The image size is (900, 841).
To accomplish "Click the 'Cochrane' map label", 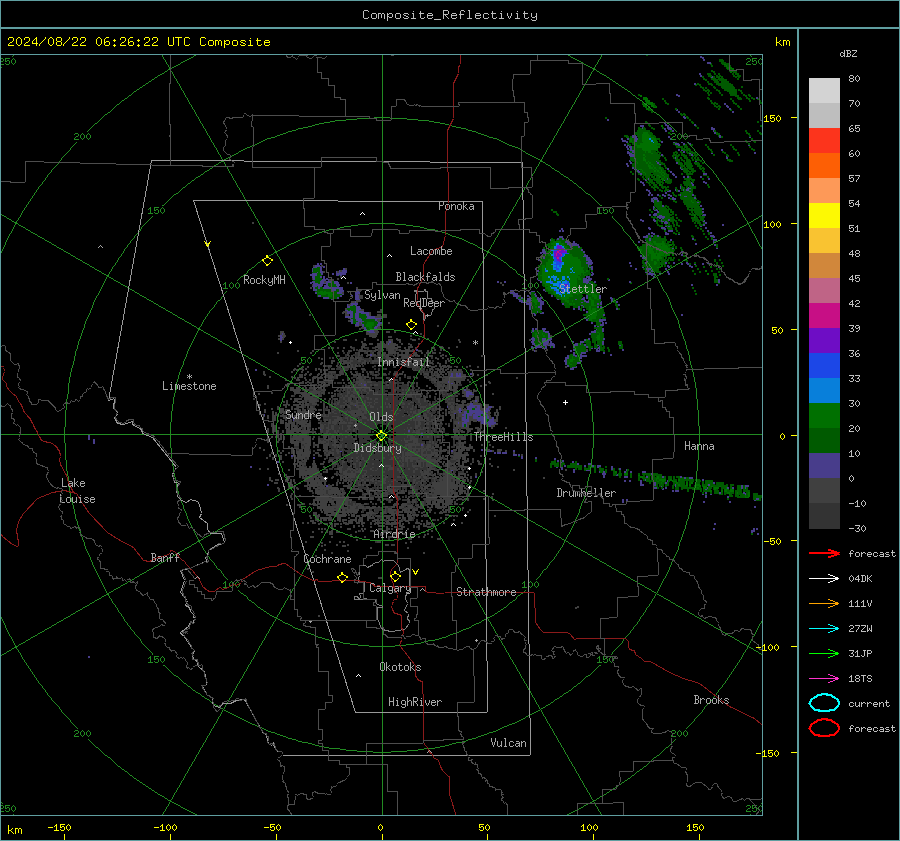I will click(327, 559).
